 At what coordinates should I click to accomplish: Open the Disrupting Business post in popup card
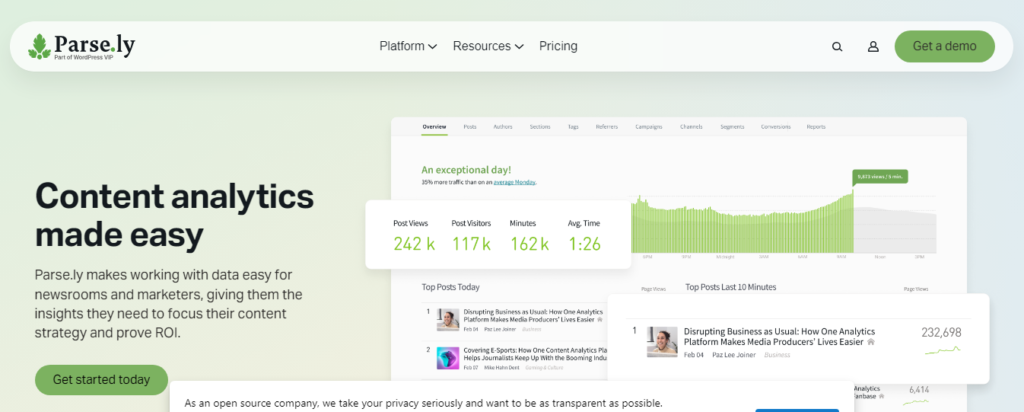[x=779, y=336]
